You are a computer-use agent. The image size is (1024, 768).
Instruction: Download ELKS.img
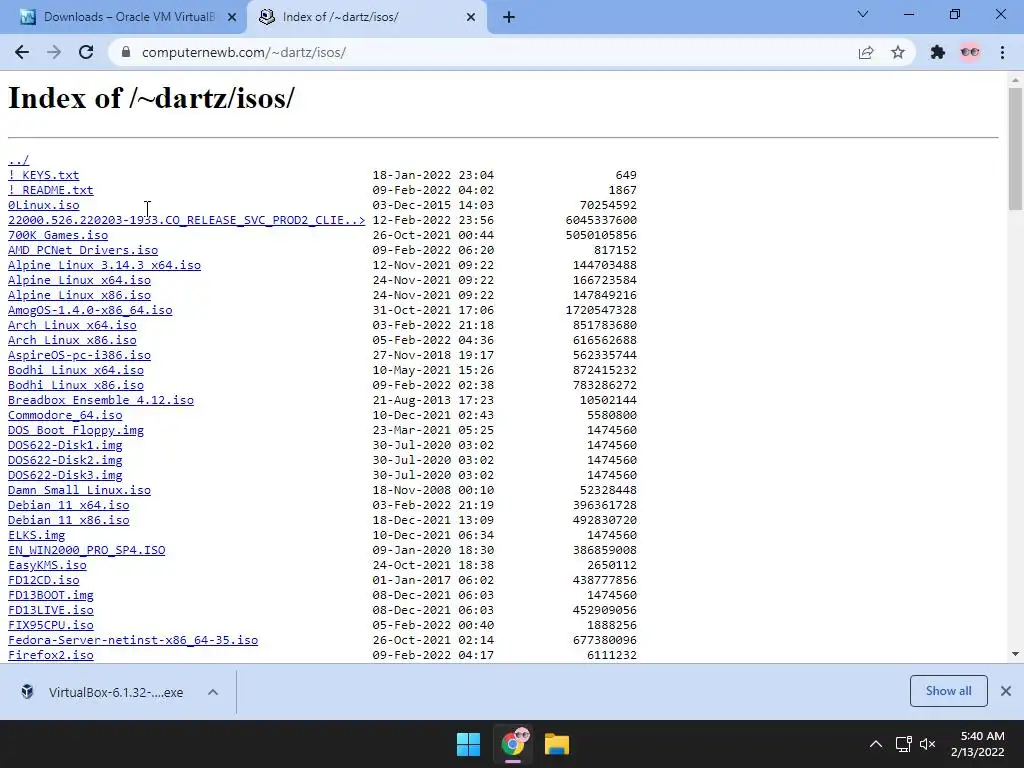coord(36,536)
